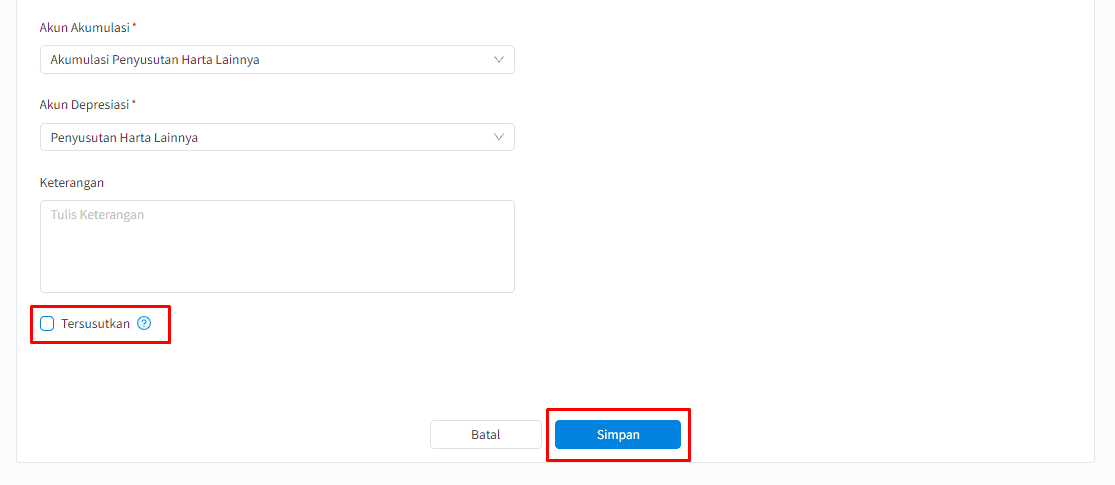Click the Akun Akumulasi field label
The image size is (1115, 485).
pos(85,28)
